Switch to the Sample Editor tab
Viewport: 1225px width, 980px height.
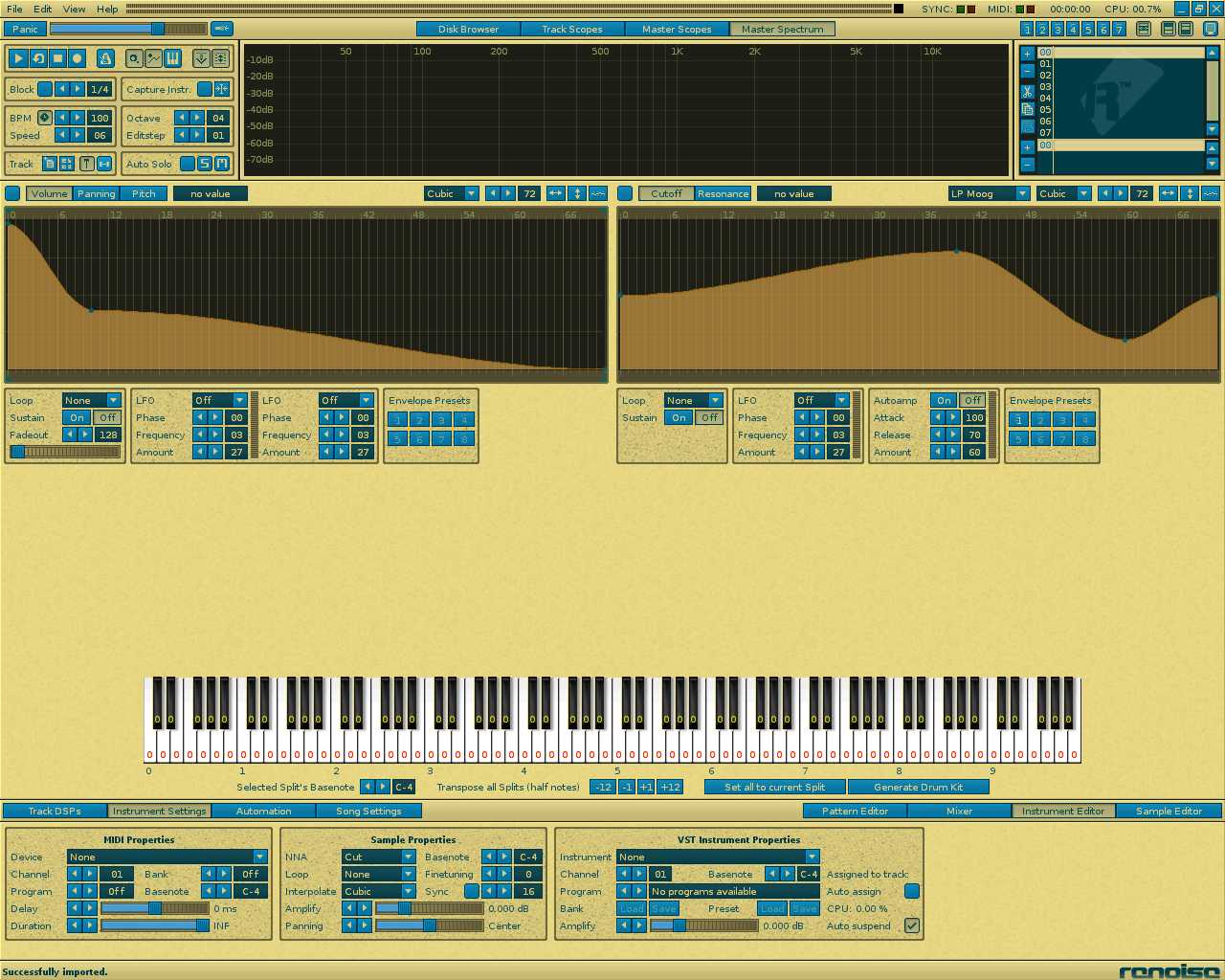pyautogui.click(x=1168, y=811)
